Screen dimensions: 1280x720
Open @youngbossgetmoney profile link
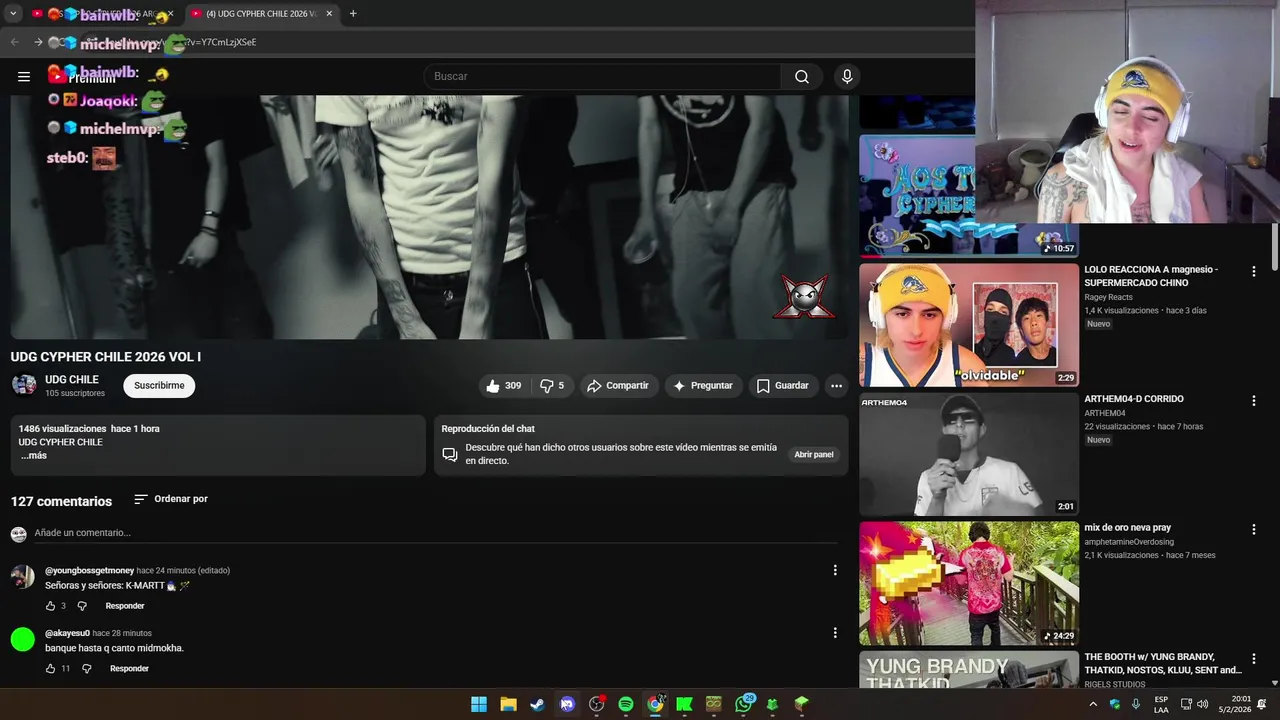click(89, 570)
